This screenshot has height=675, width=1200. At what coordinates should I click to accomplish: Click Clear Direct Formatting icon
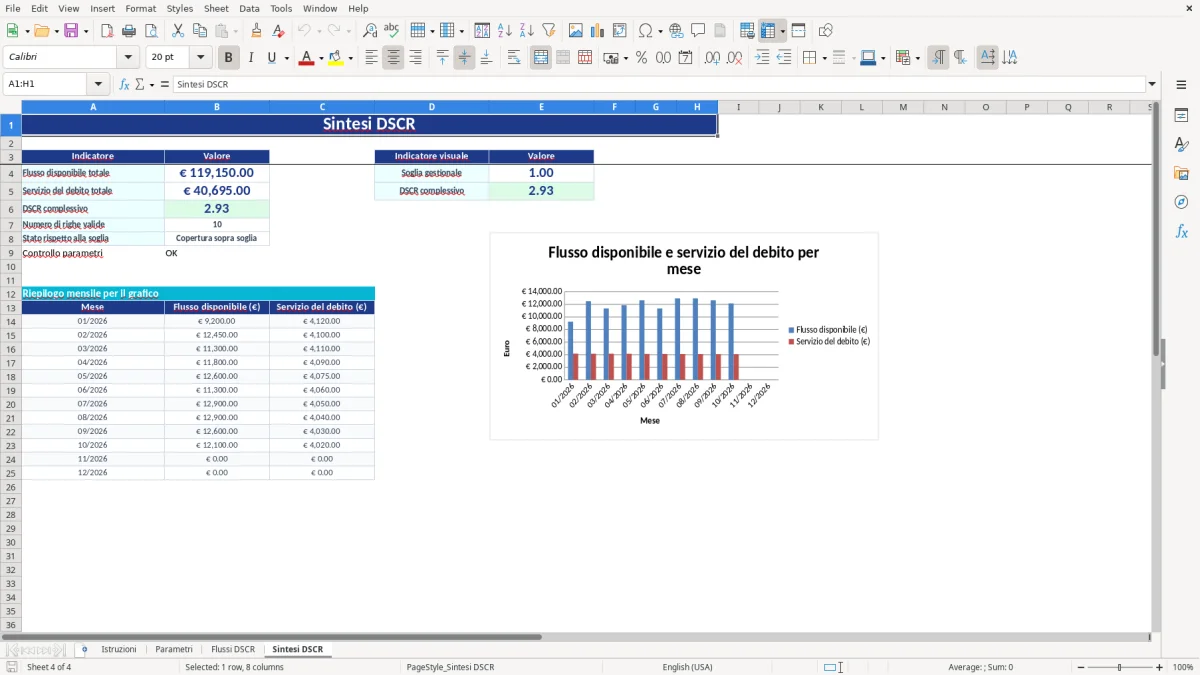pos(279,31)
